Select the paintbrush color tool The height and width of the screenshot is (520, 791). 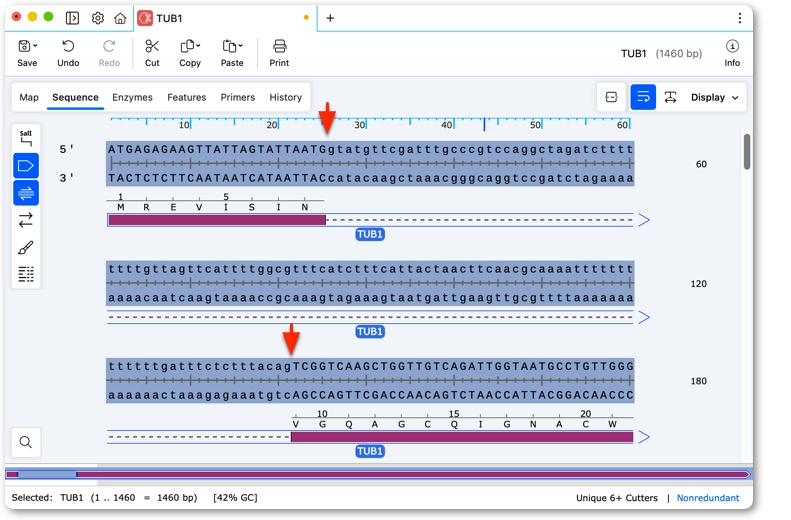point(26,247)
